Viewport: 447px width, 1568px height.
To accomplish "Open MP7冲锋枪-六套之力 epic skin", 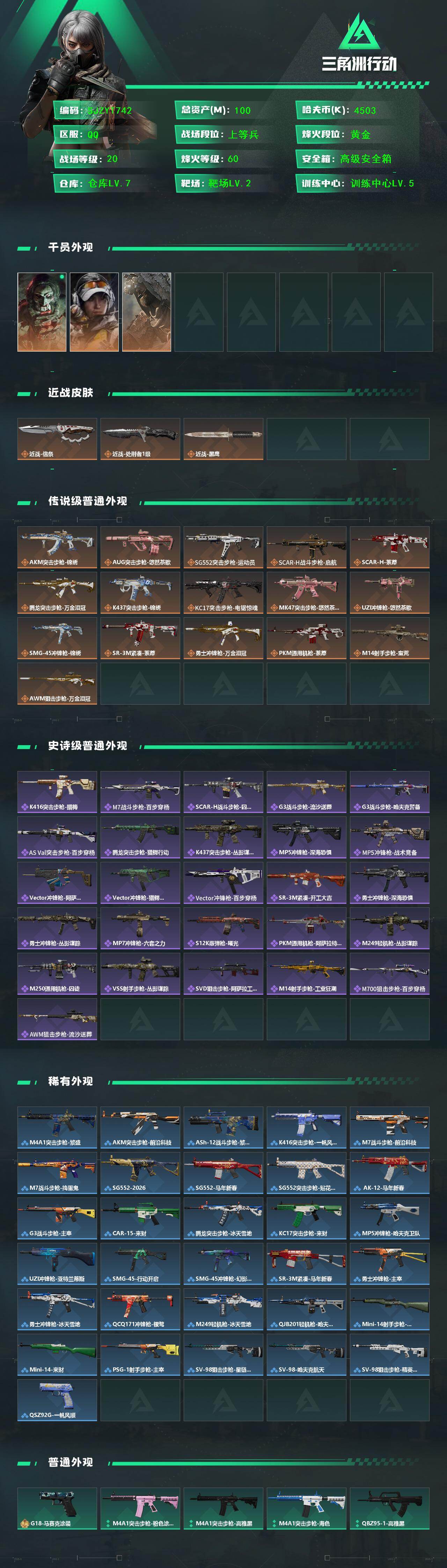I will point(140,928).
